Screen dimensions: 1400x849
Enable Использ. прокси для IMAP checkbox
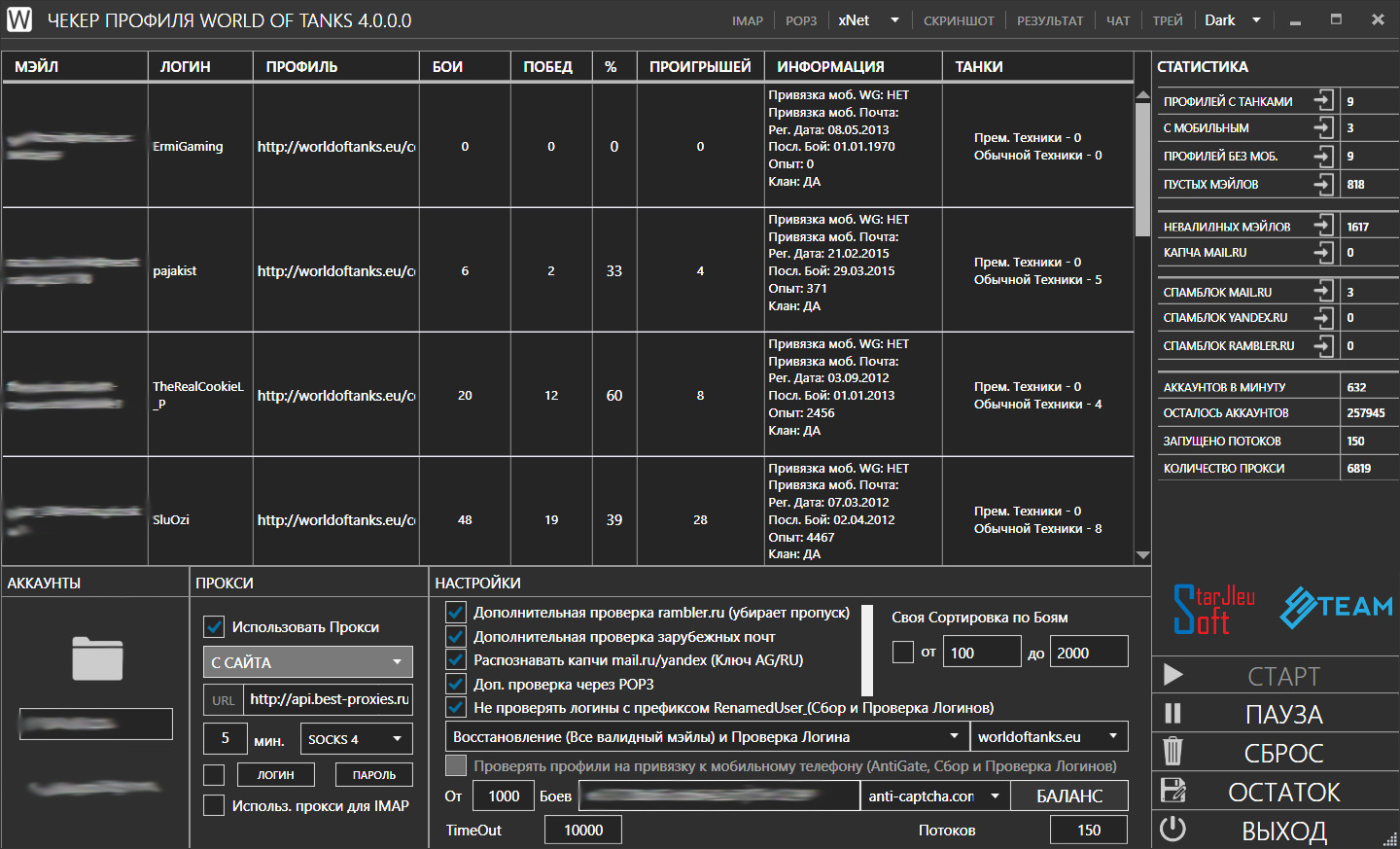click(x=214, y=805)
